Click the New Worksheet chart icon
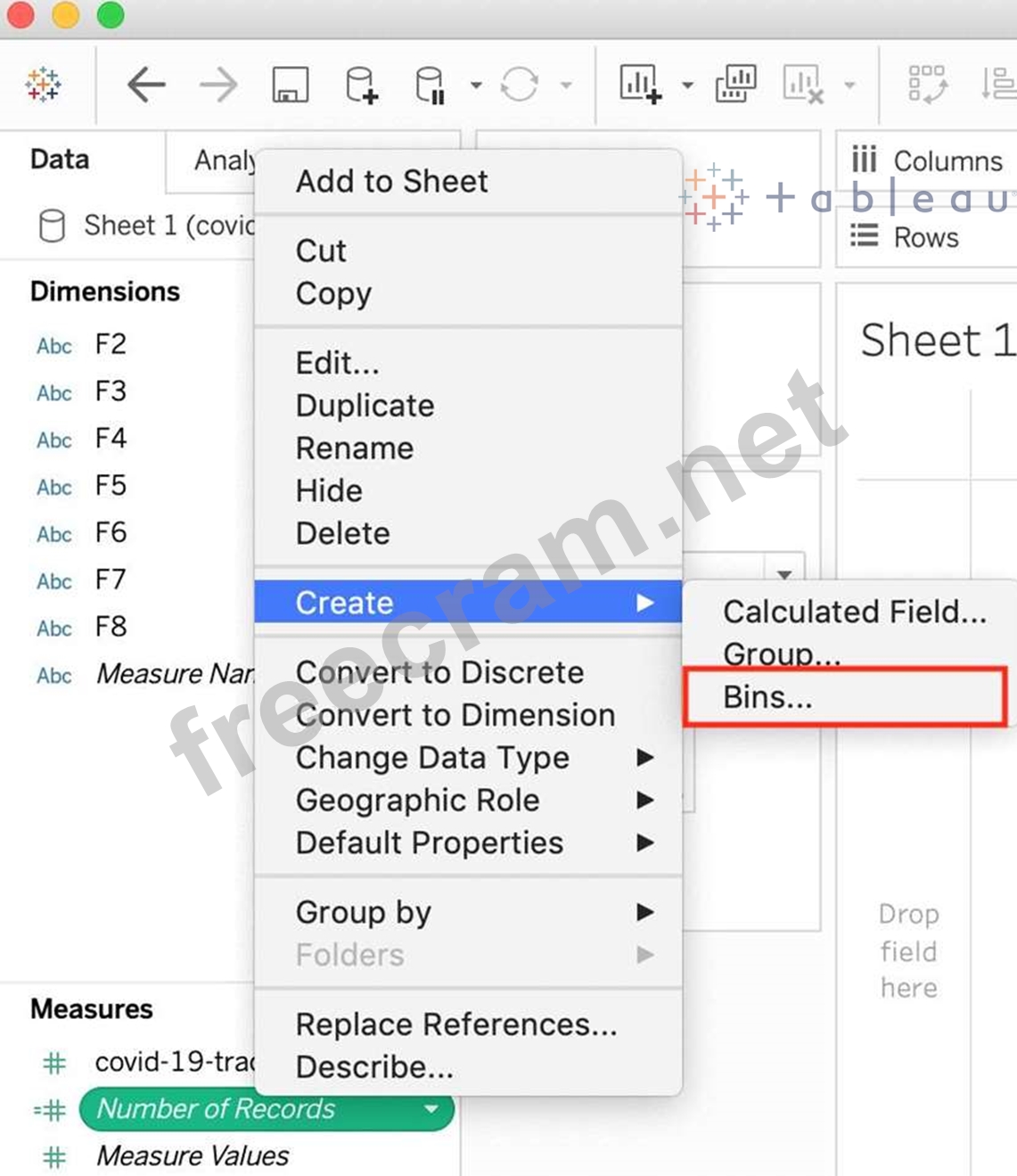The height and width of the screenshot is (1176, 1017). click(x=640, y=86)
